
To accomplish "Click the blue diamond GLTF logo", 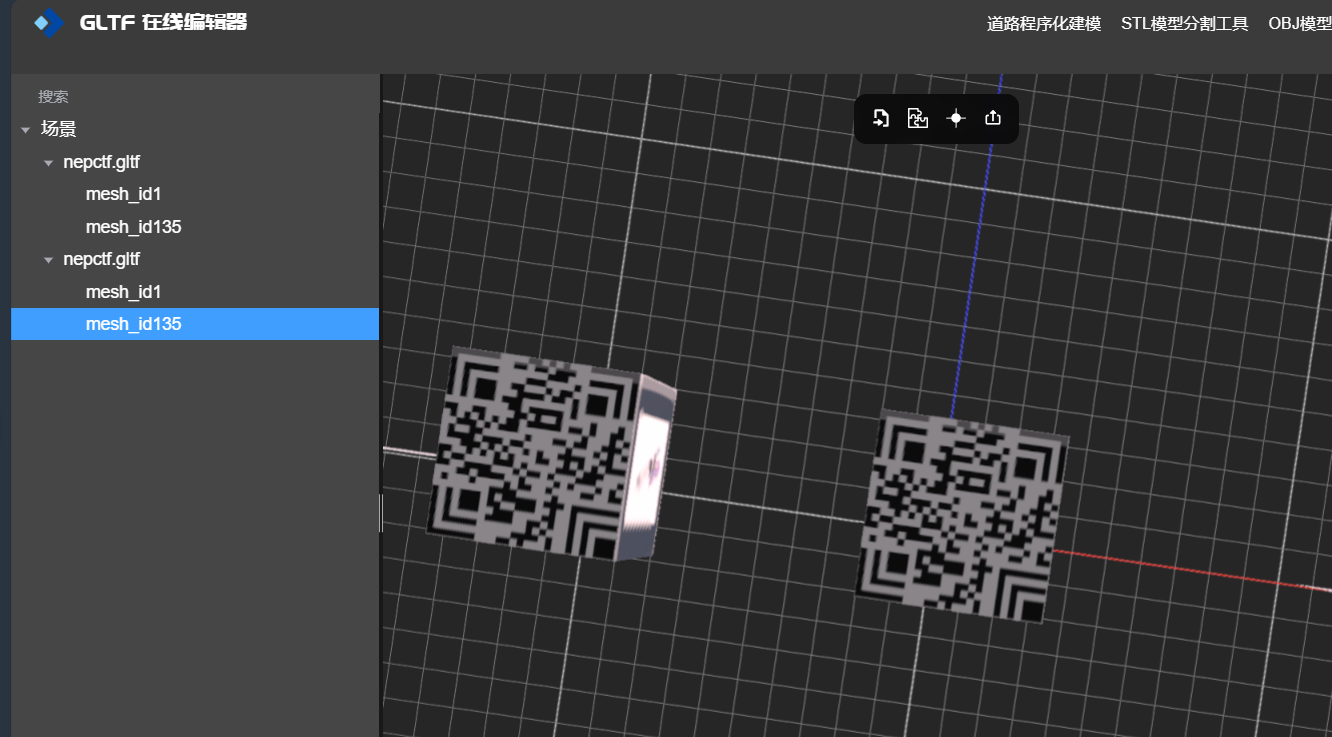I will (47, 22).
